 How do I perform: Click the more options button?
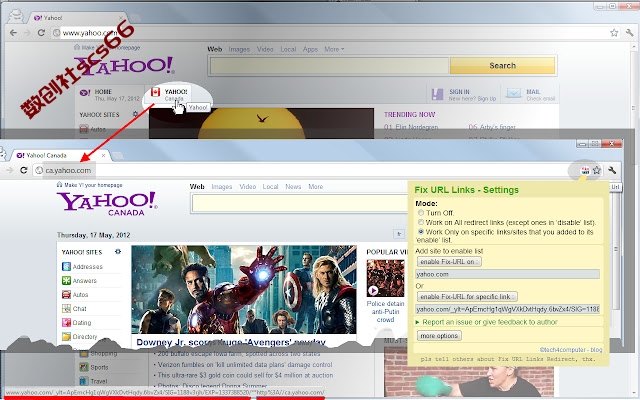[x=439, y=336]
